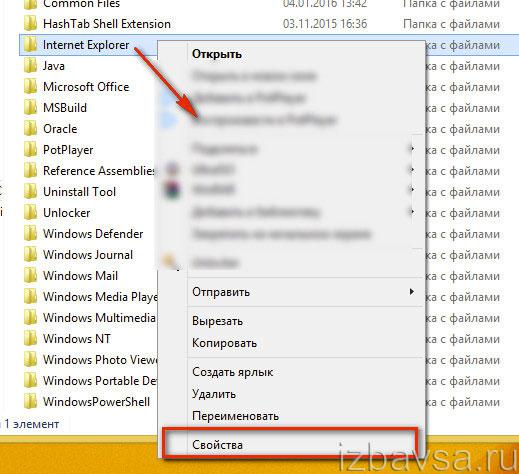
Task: Select the Microsoft Office folder icon
Action: pyautogui.click(x=30, y=87)
